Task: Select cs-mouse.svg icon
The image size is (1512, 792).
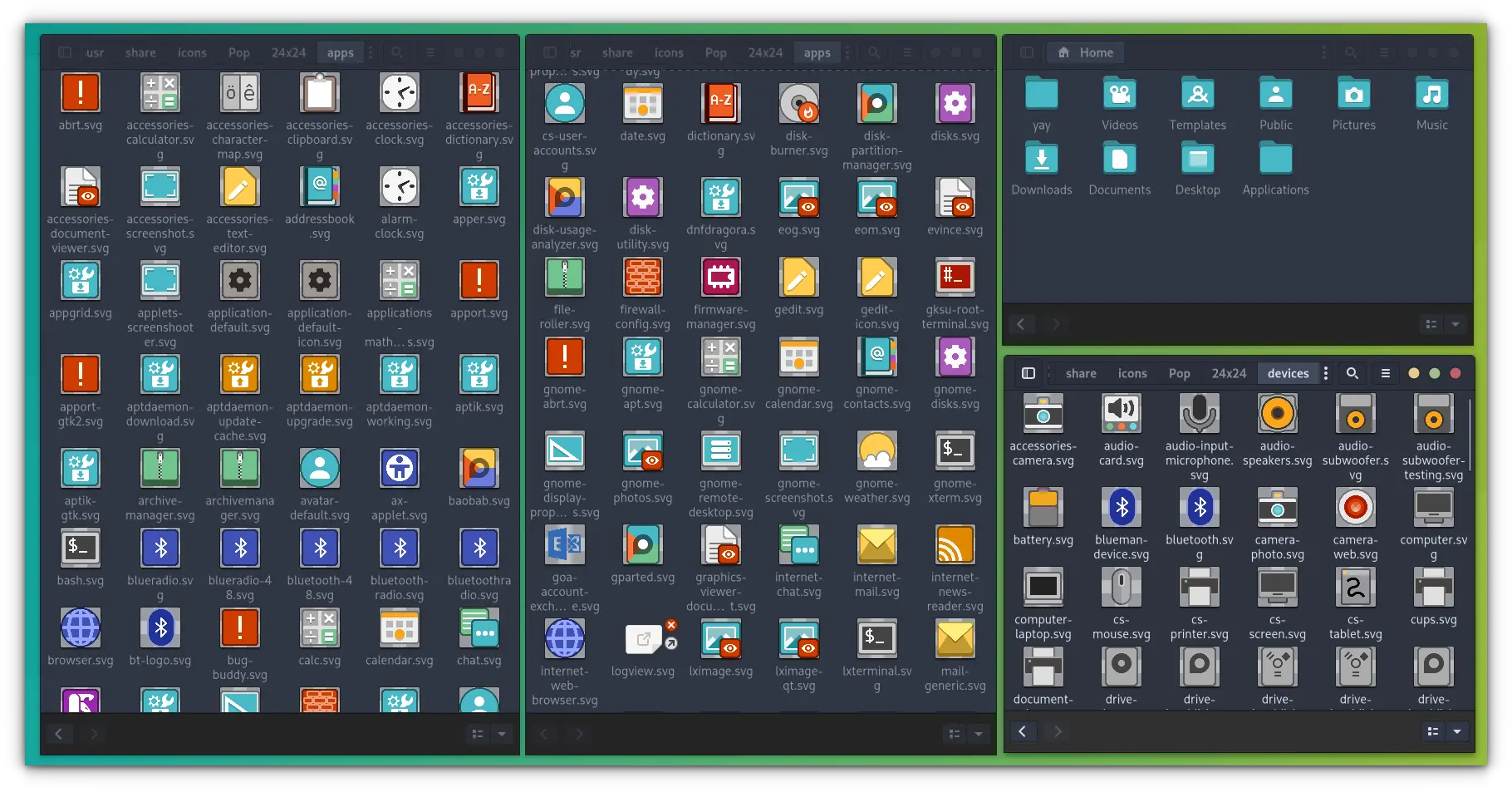Action: click(1122, 587)
